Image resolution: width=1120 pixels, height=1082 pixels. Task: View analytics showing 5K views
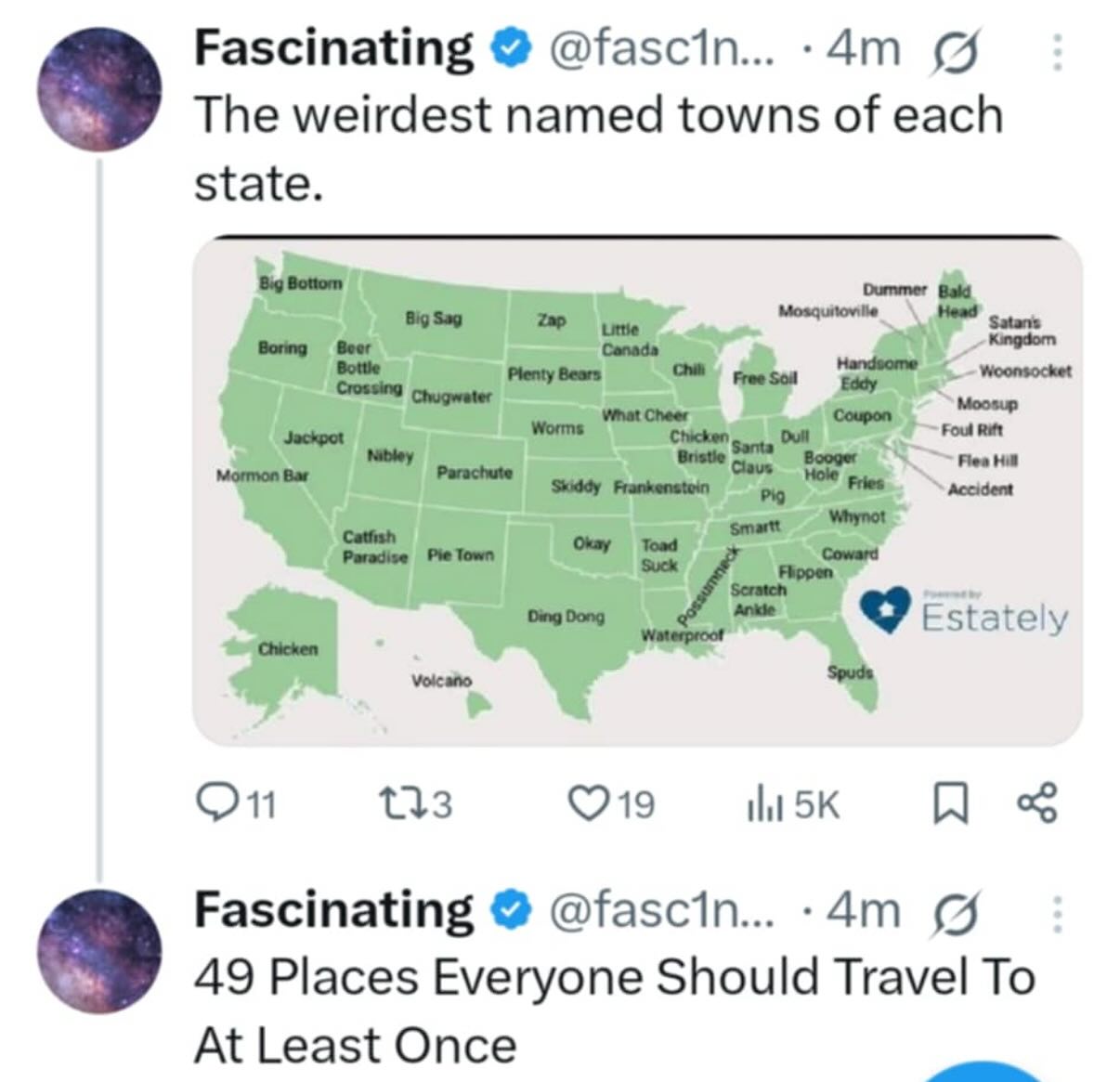coord(792,804)
